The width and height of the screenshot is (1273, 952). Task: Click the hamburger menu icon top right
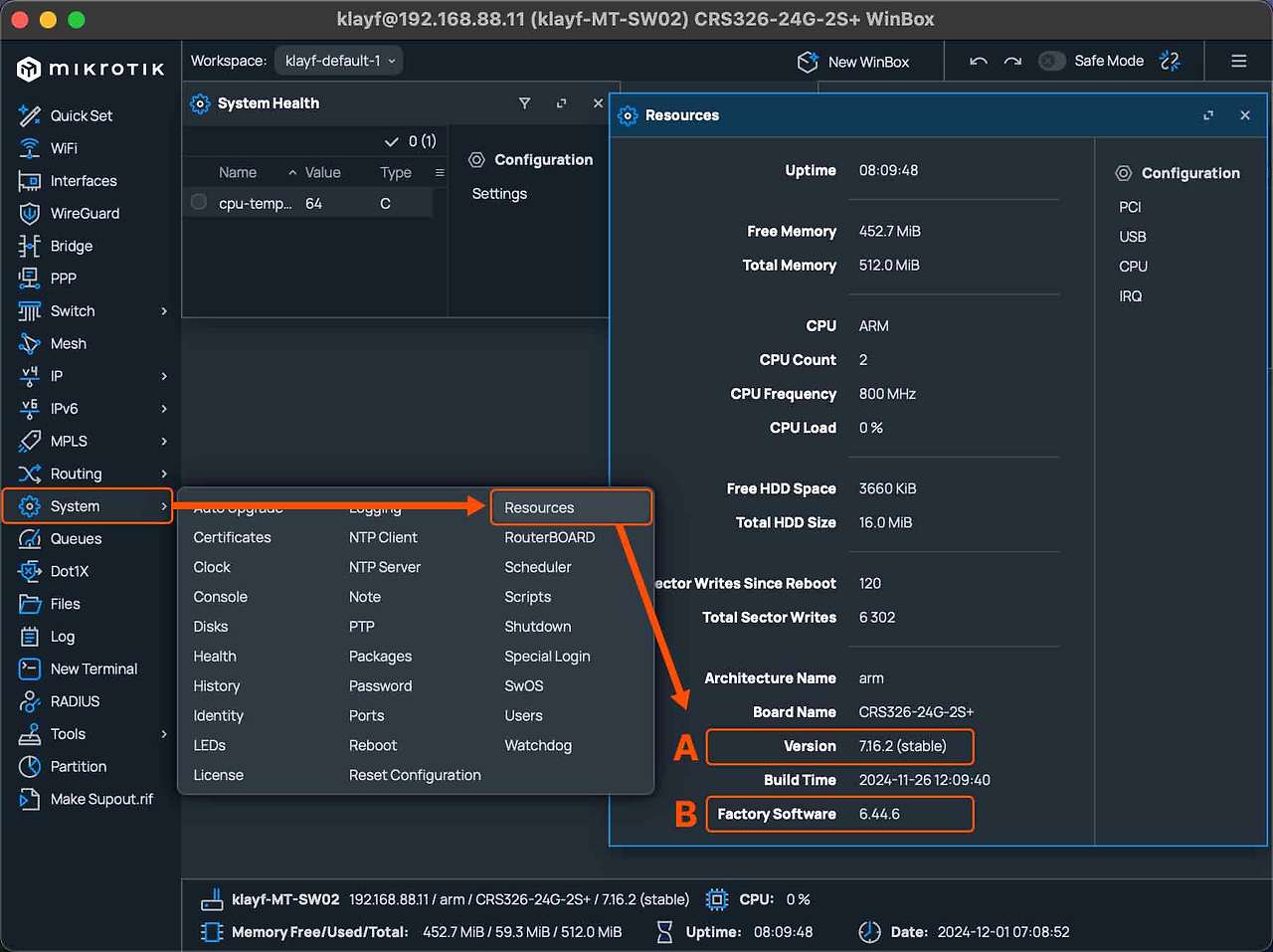click(x=1239, y=61)
